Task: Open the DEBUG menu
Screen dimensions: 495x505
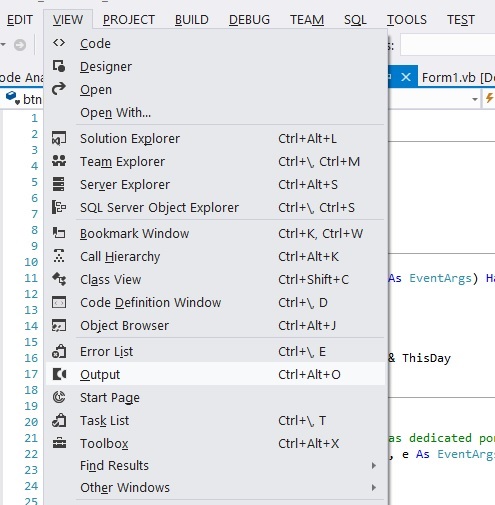Action: 249,20
